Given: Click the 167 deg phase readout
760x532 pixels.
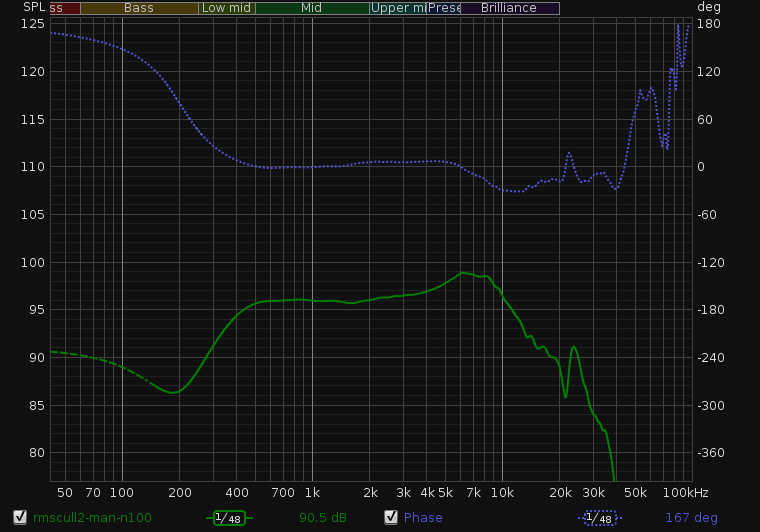Looking at the screenshot, I should 691,517.
